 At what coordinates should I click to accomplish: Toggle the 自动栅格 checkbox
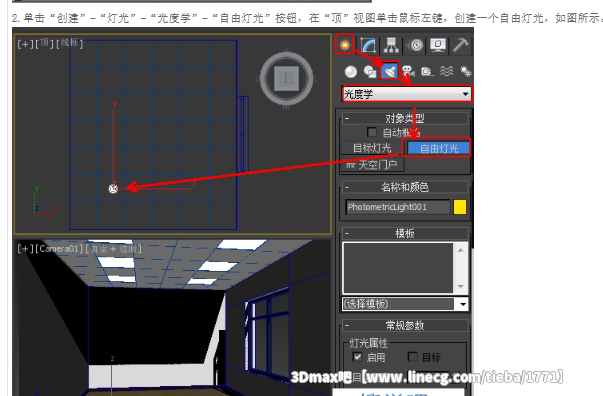(371, 132)
